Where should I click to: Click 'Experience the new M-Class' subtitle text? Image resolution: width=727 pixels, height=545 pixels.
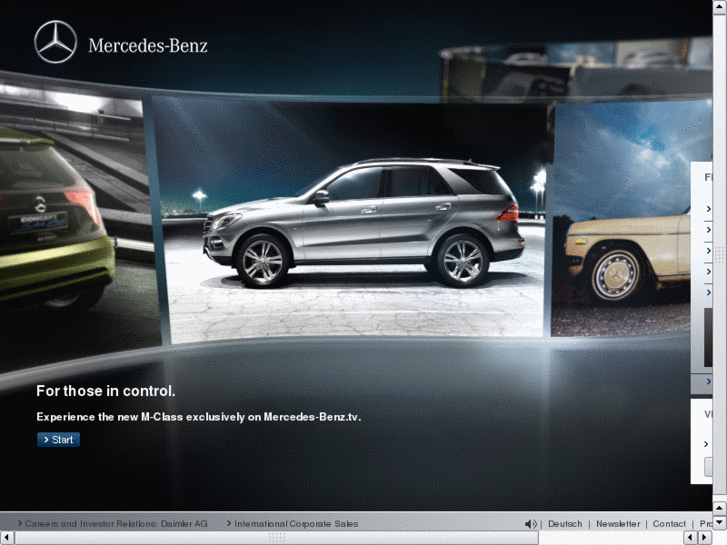pos(198,417)
